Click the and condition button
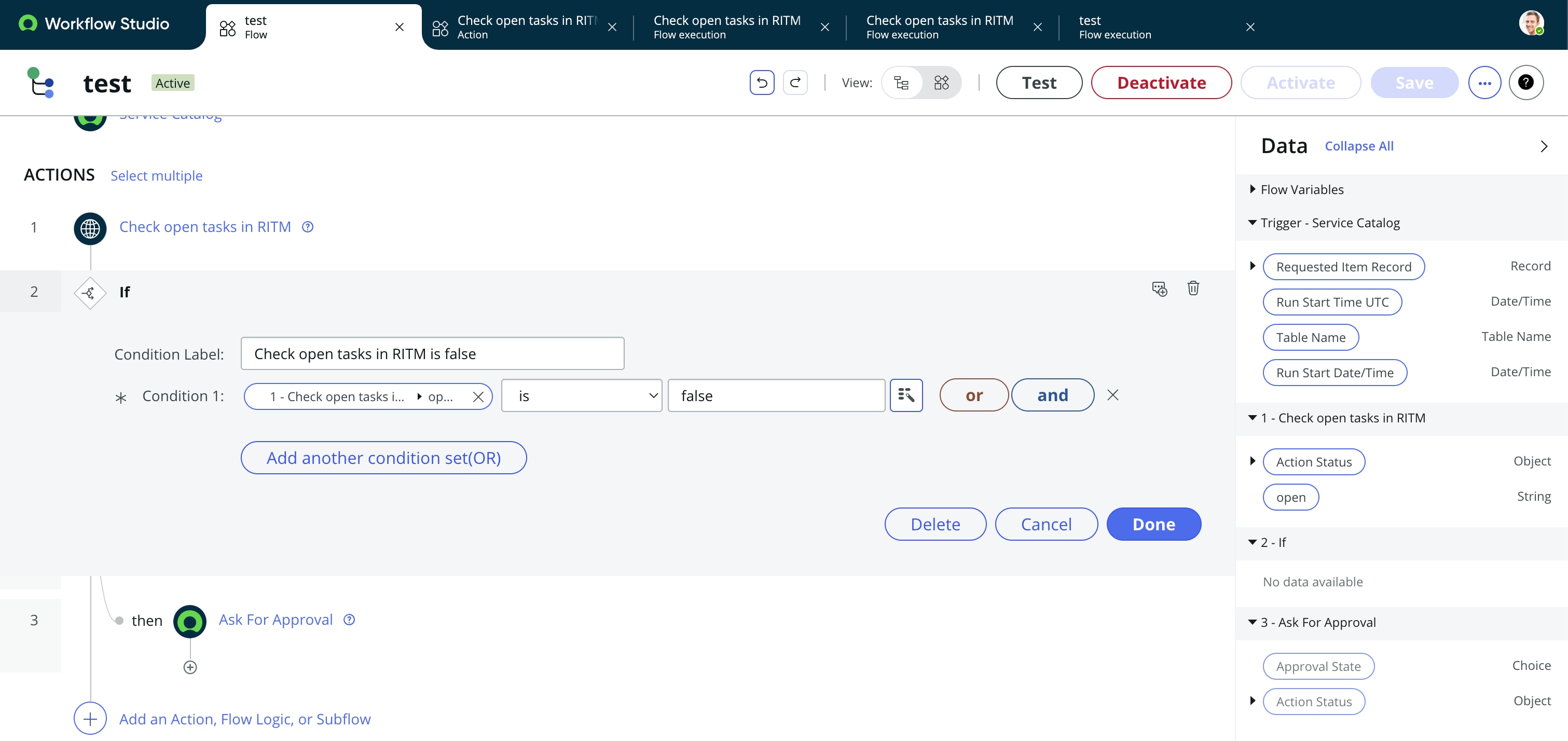Image resolution: width=1568 pixels, height=741 pixels. [x=1052, y=395]
